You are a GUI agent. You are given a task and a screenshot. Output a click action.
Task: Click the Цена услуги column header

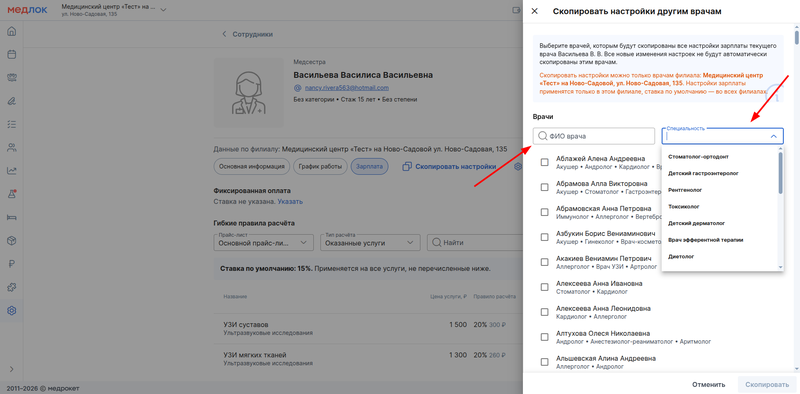click(448, 297)
